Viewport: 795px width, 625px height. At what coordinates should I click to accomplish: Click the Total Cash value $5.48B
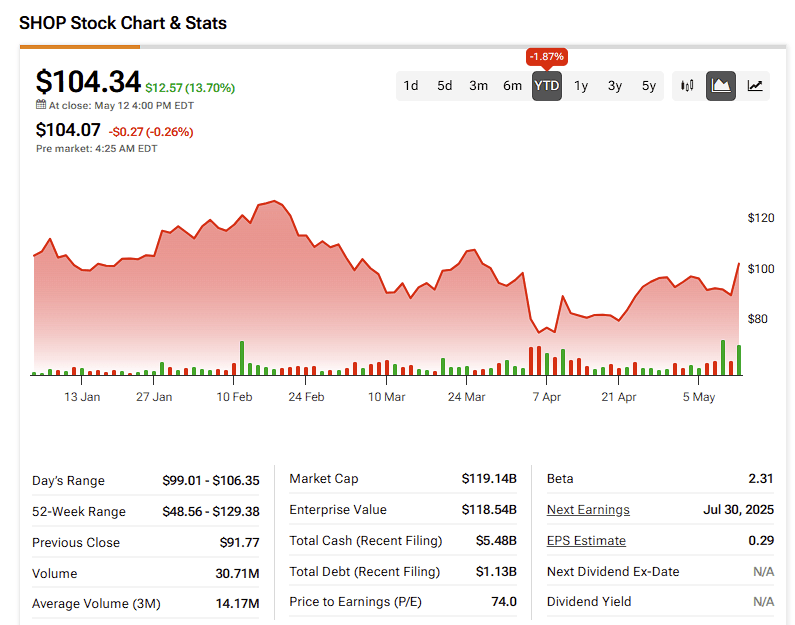pyautogui.click(x=496, y=540)
